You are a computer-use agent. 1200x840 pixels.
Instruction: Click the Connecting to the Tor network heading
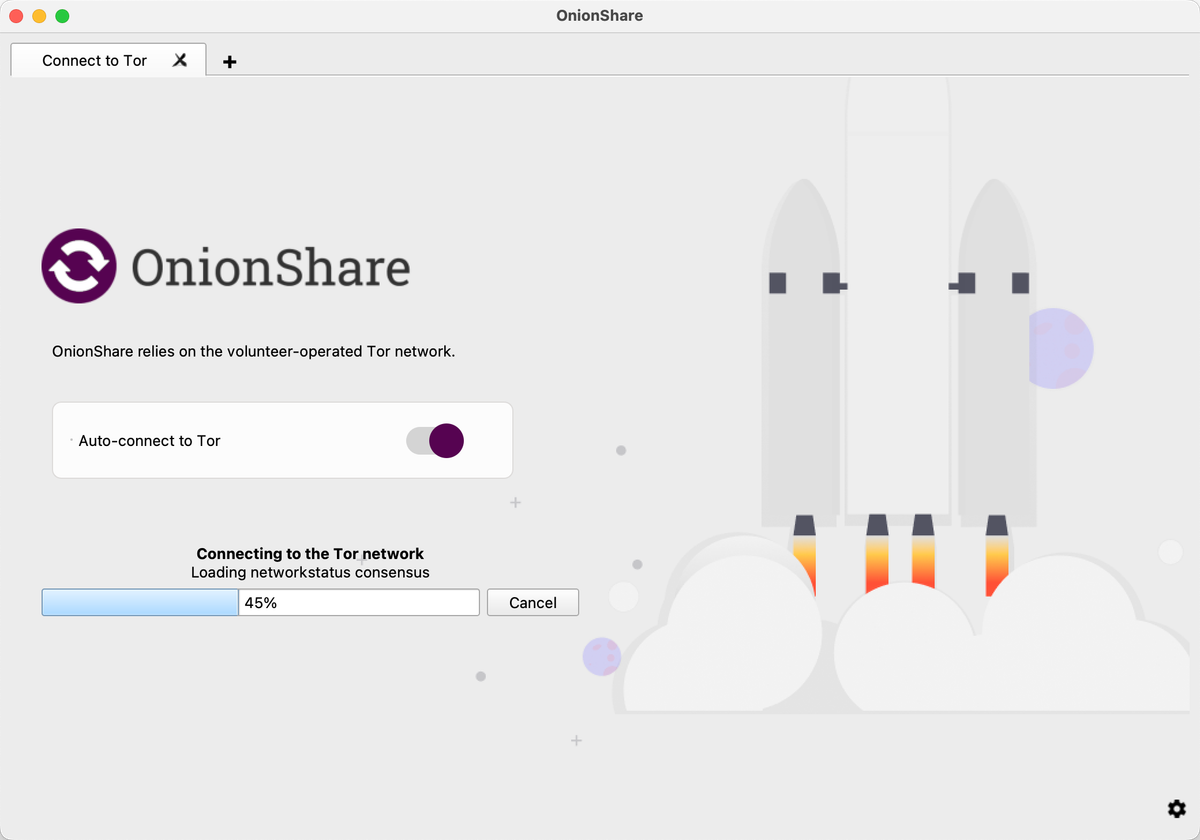click(310, 553)
